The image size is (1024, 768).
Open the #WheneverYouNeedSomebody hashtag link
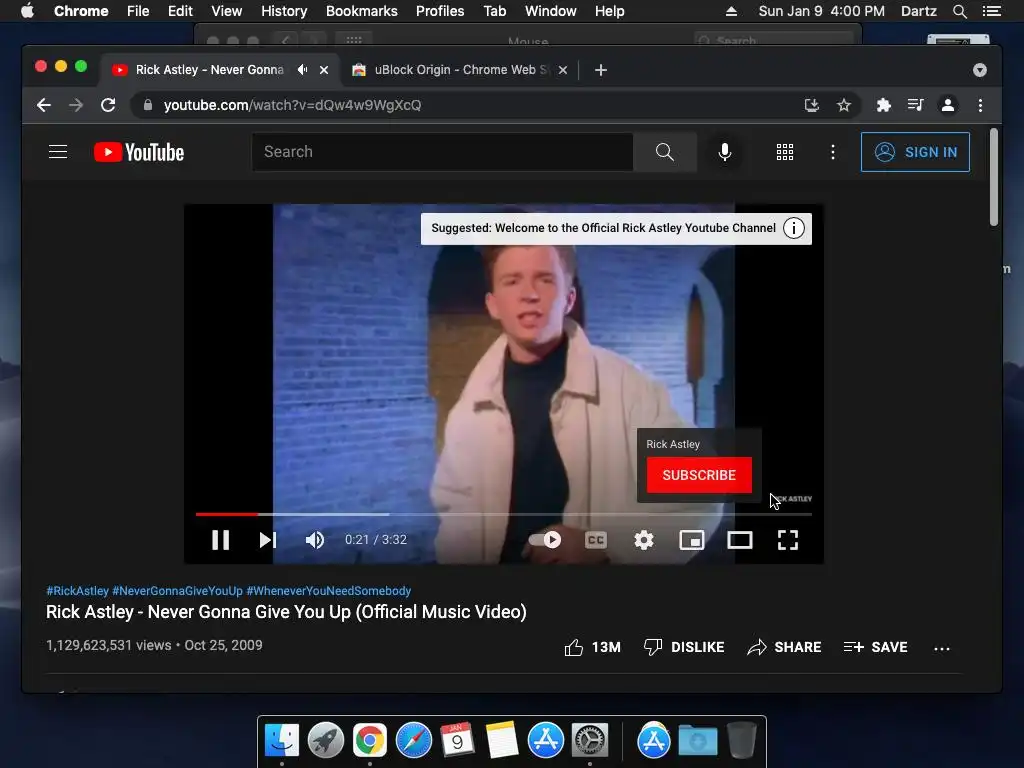coord(328,591)
